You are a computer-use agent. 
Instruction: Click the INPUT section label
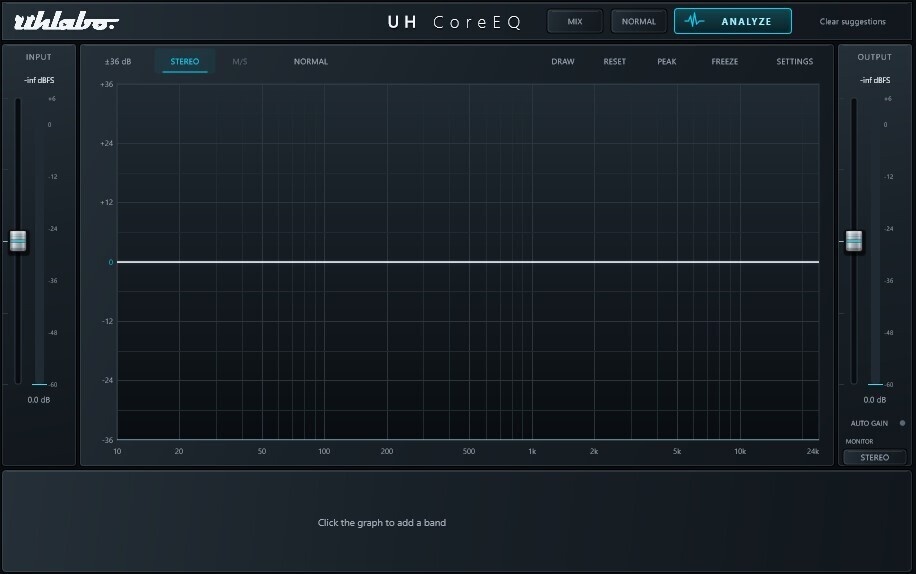[x=39, y=57]
